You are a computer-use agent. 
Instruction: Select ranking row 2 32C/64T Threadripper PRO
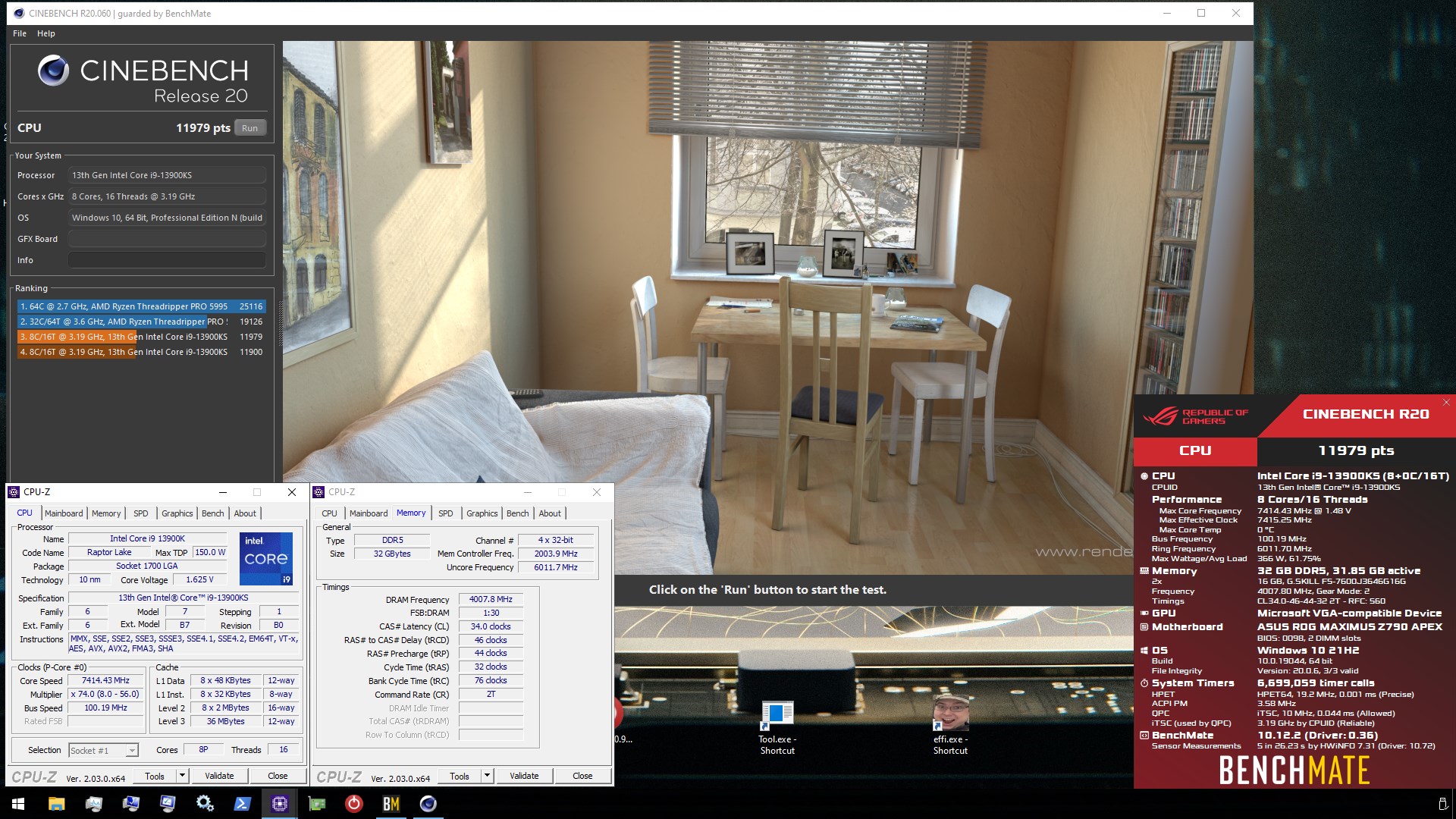141,322
